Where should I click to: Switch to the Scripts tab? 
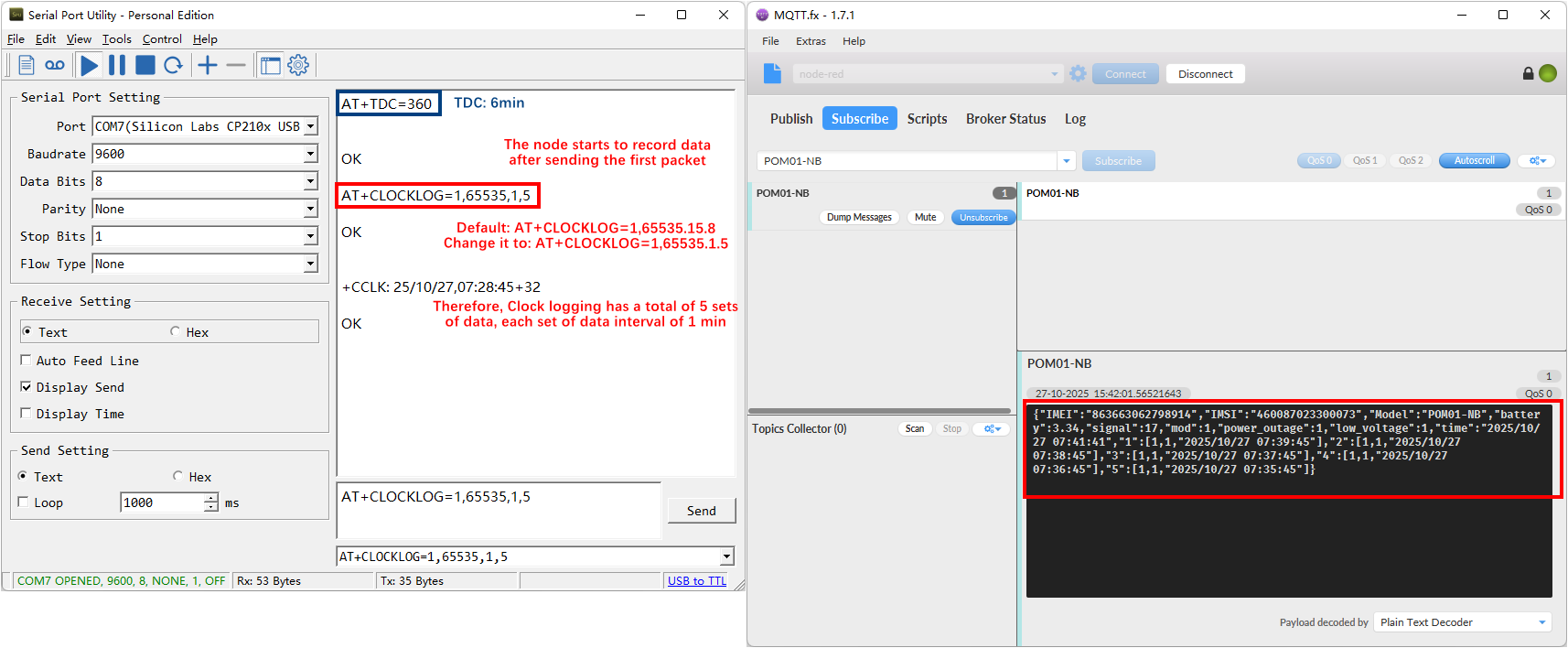point(927,119)
